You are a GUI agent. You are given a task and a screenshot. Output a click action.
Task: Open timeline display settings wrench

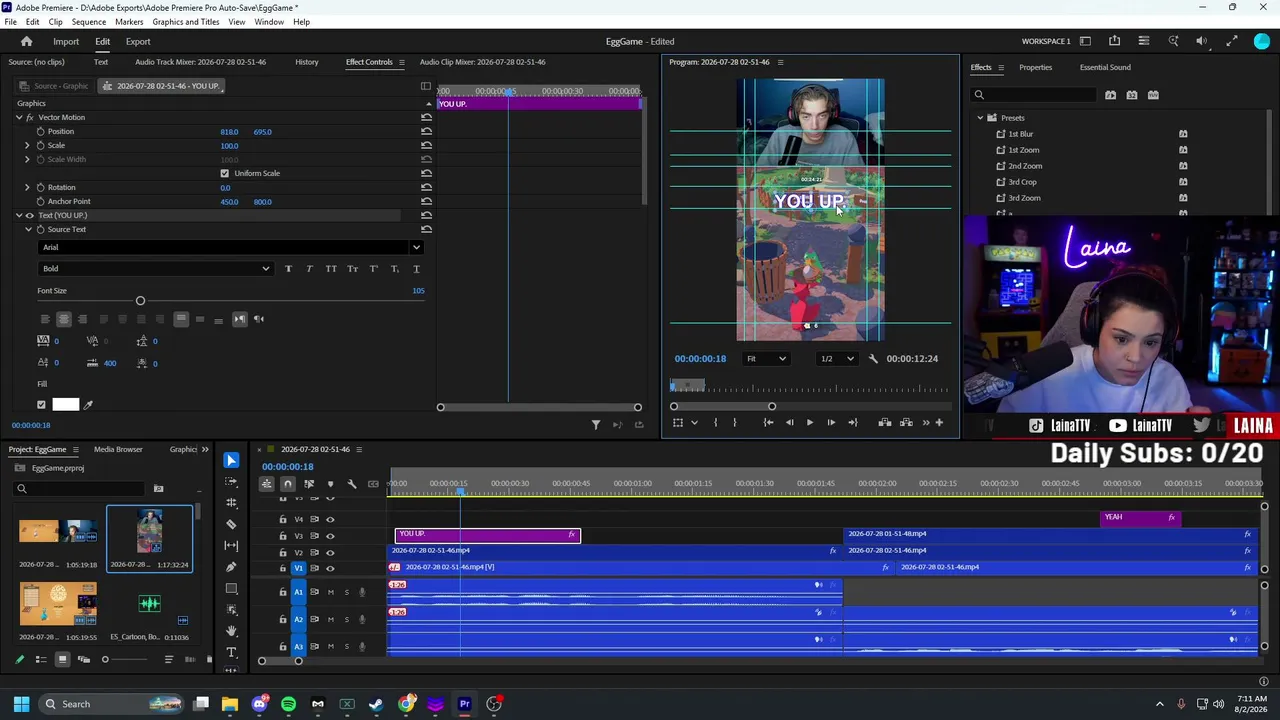point(351,484)
